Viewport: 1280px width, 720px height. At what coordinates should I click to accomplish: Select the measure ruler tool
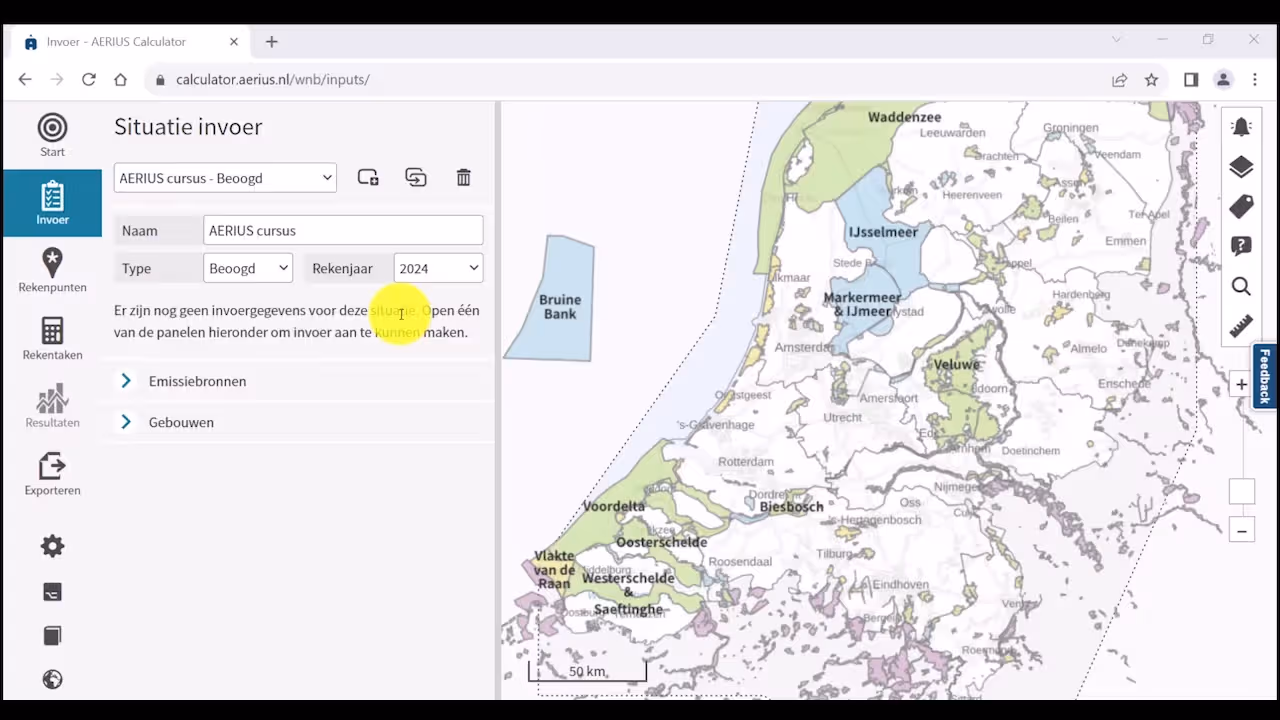[1241, 327]
